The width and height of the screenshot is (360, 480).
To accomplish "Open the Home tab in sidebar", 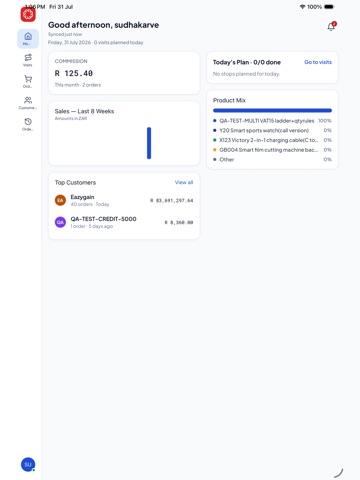I will [28, 39].
